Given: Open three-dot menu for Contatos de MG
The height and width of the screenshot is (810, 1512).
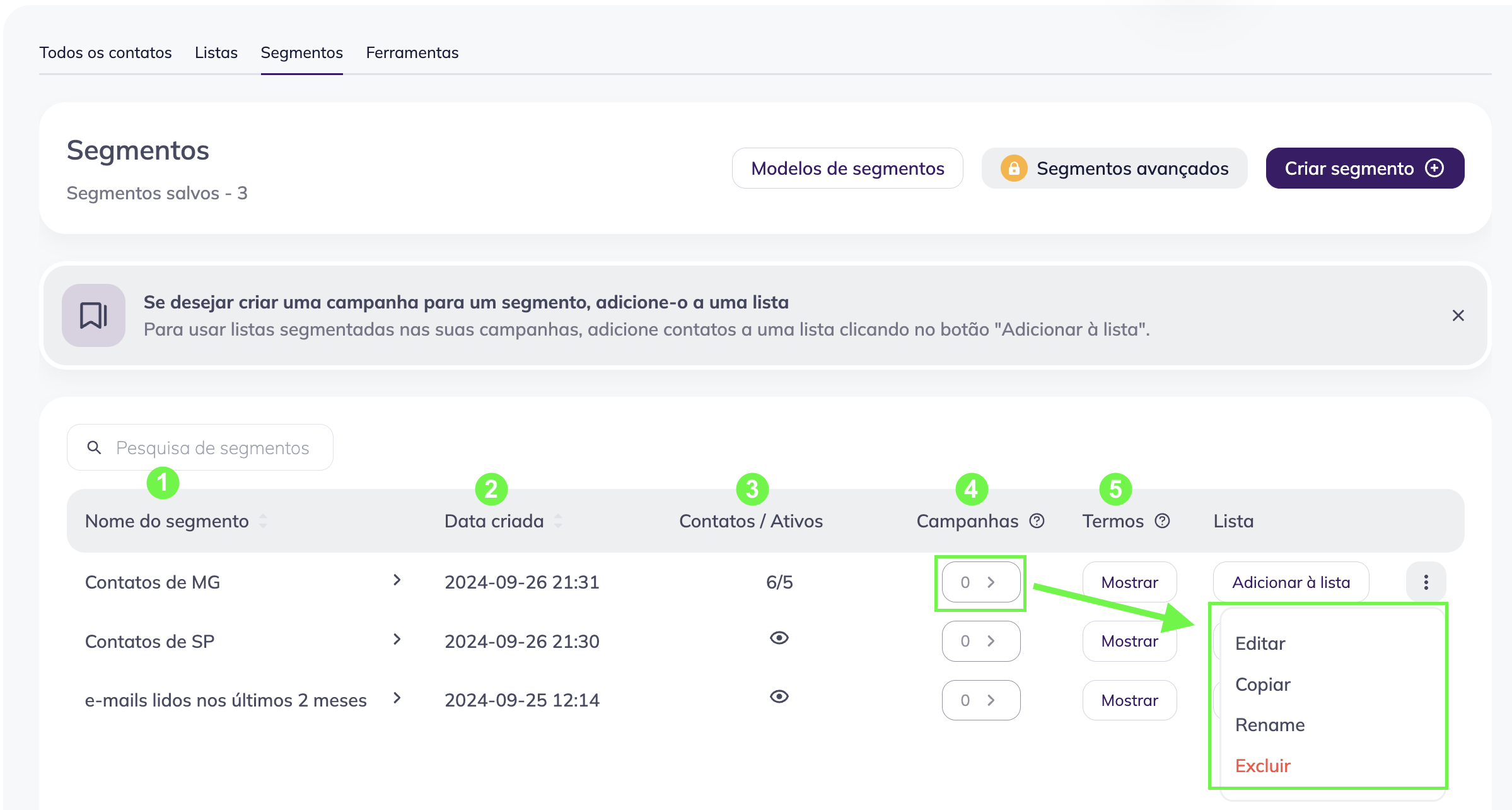Looking at the screenshot, I should coord(1426,582).
